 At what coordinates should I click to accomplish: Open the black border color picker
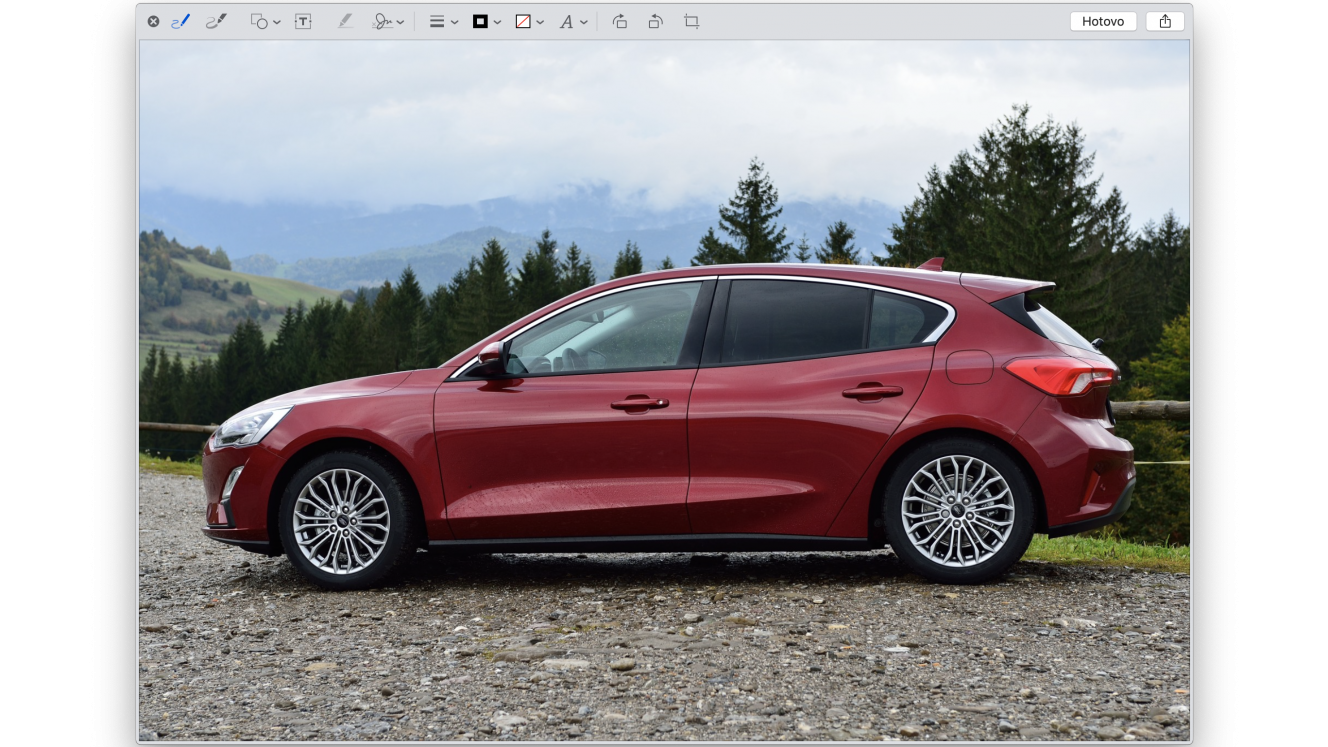pyautogui.click(x=486, y=21)
